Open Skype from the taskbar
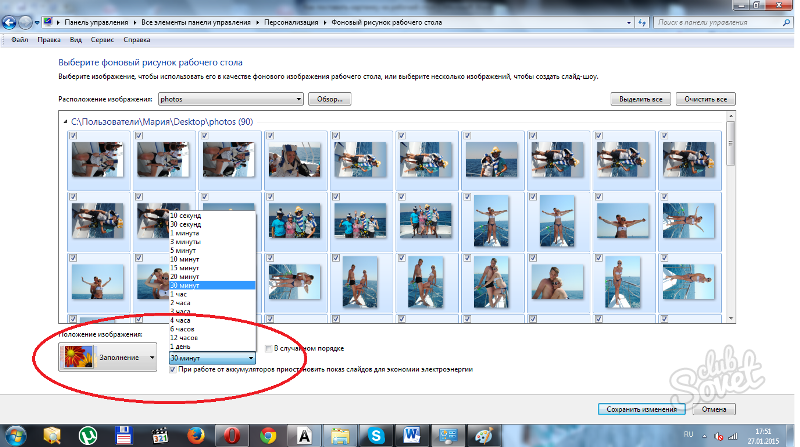 (x=377, y=435)
